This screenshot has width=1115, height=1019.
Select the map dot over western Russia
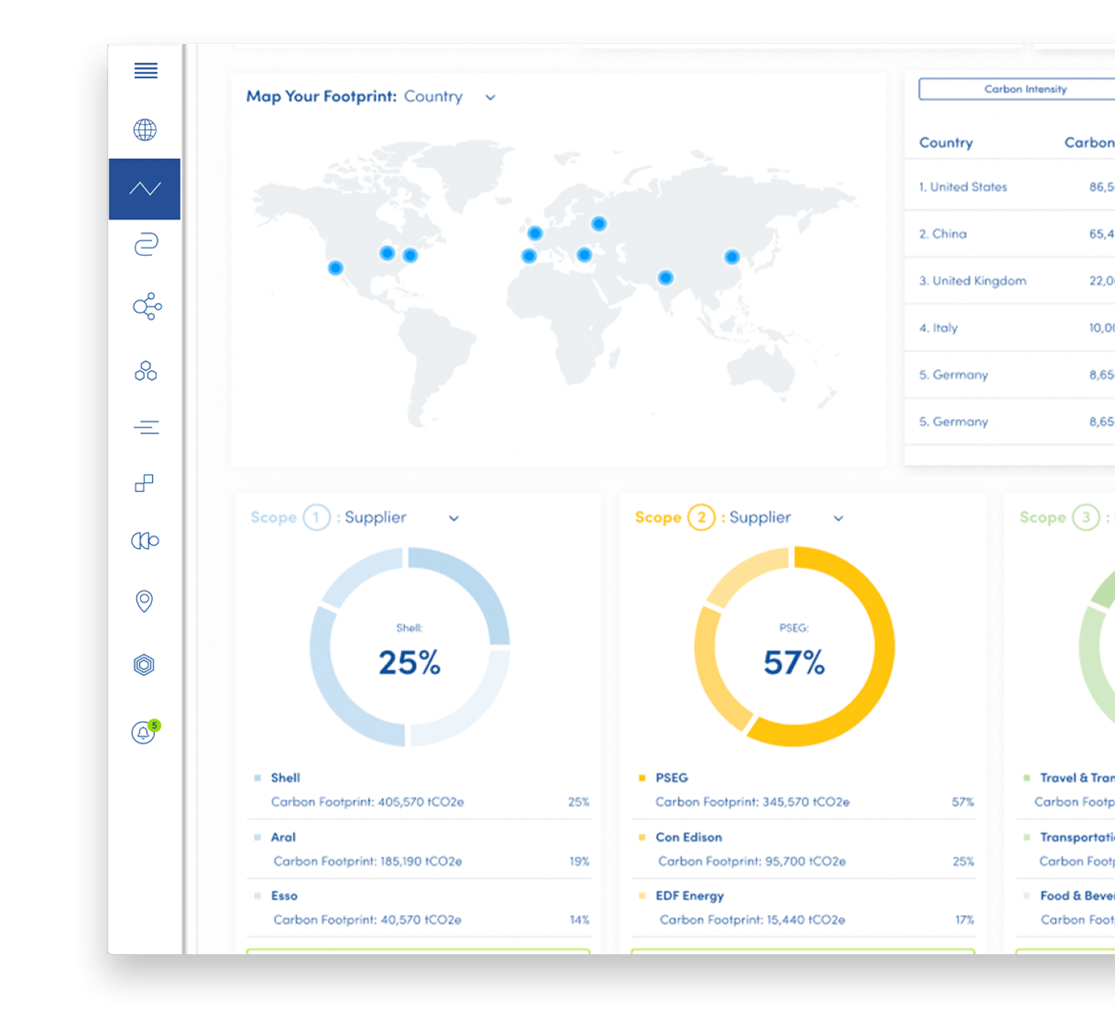pos(599,224)
